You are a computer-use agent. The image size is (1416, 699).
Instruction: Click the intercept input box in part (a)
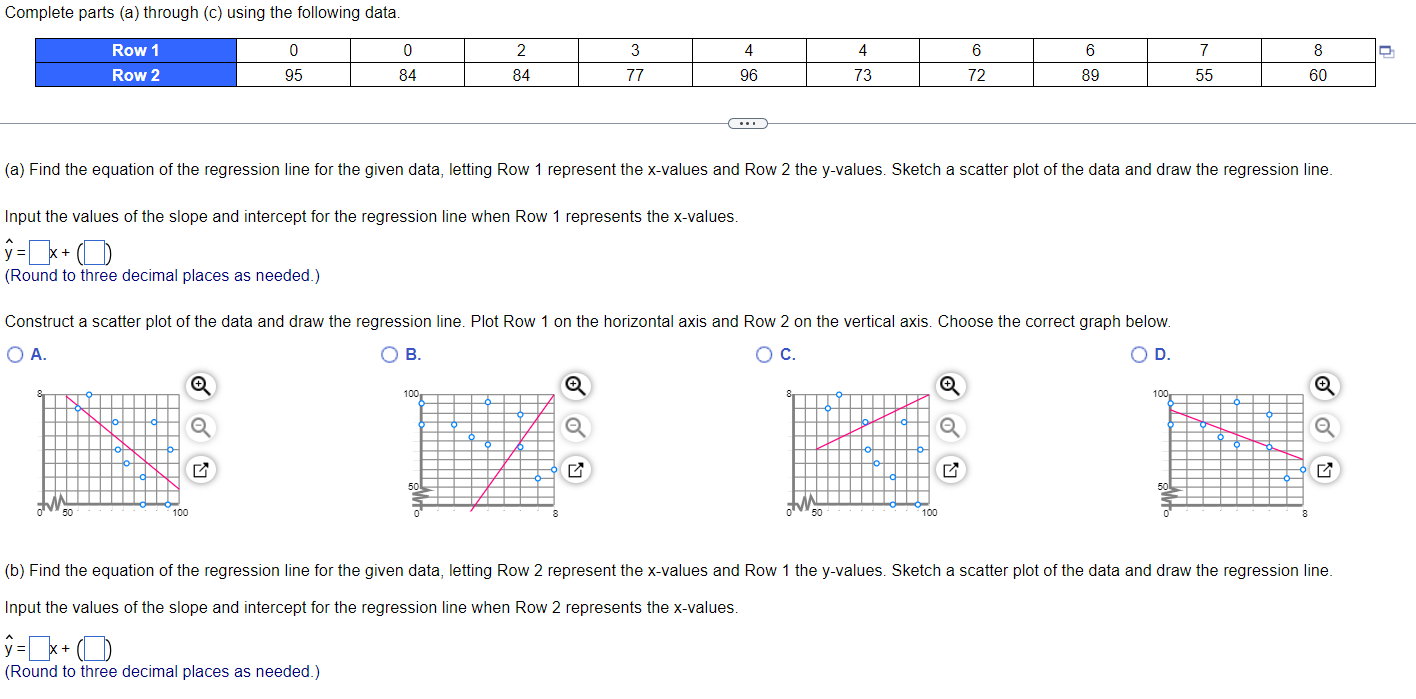coord(94,251)
